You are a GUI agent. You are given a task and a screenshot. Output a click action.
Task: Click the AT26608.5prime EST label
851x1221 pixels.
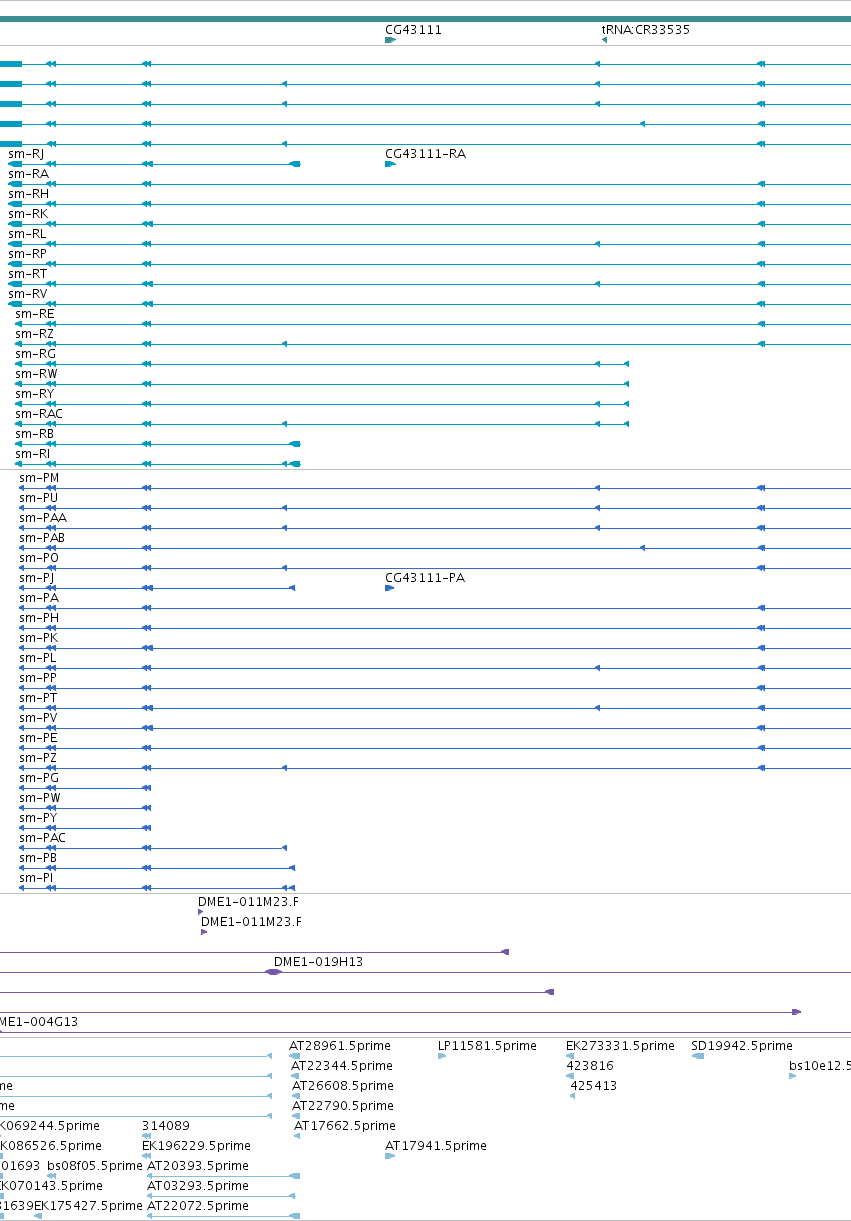point(343,1086)
